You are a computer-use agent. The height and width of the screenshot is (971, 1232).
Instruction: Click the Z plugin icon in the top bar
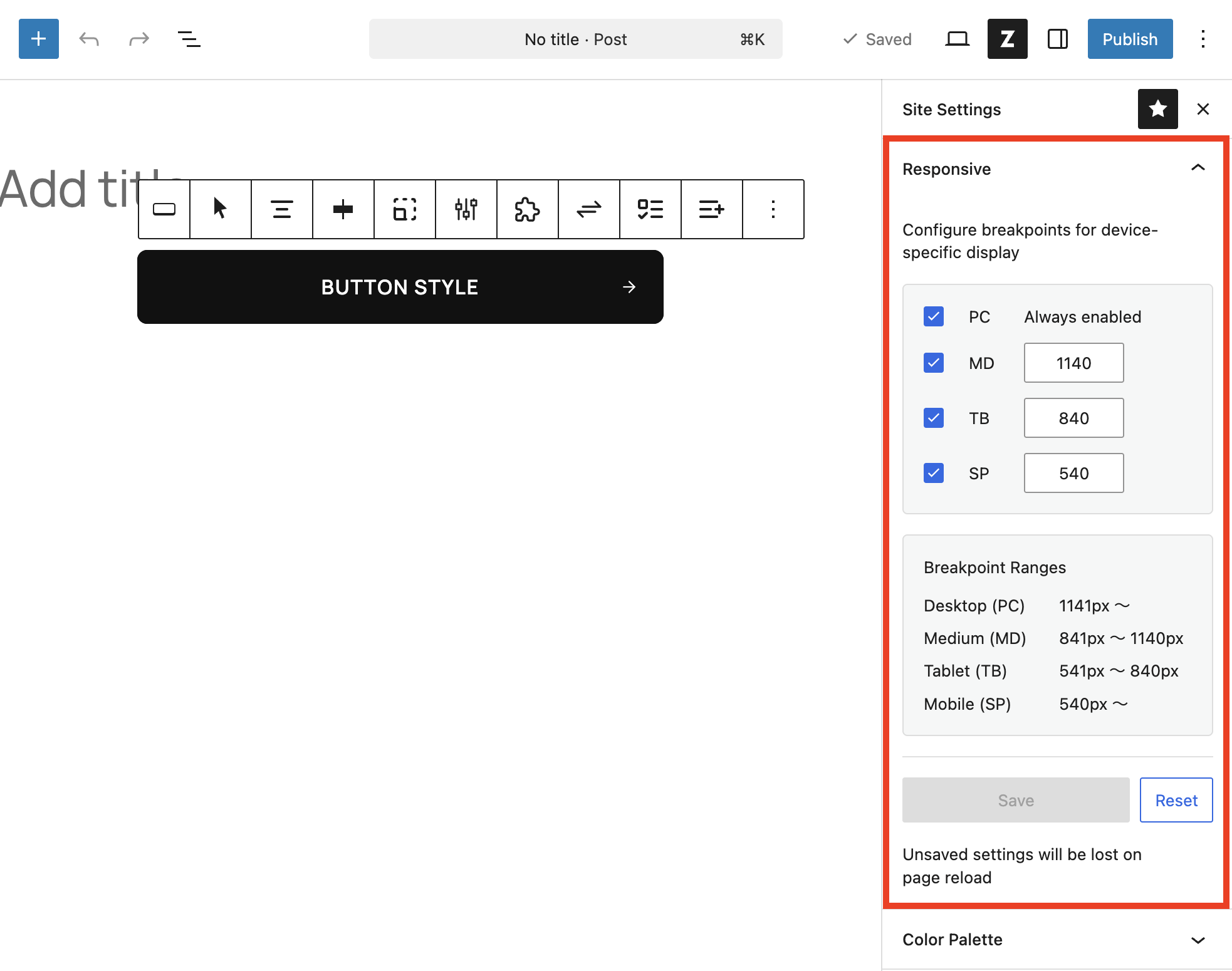pyautogui.click(x=1007, y=39)
